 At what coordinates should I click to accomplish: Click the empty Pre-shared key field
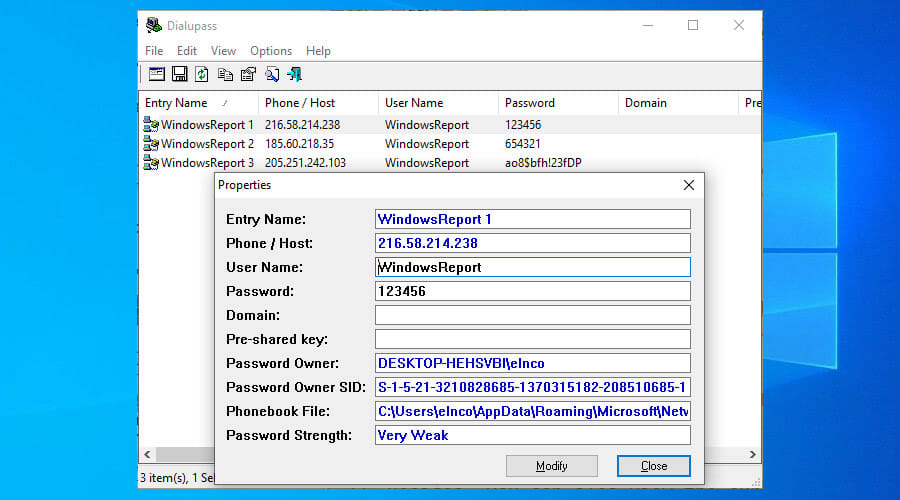click(x=533, y=339)
